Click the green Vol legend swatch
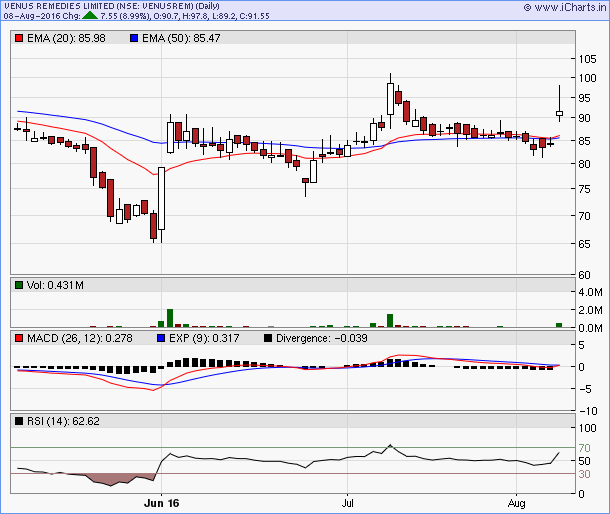 coord(19,285)
